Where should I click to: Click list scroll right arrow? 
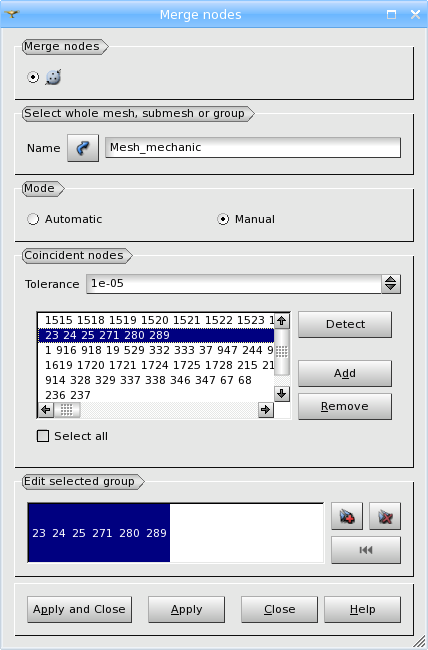click(x=265, y=410)
